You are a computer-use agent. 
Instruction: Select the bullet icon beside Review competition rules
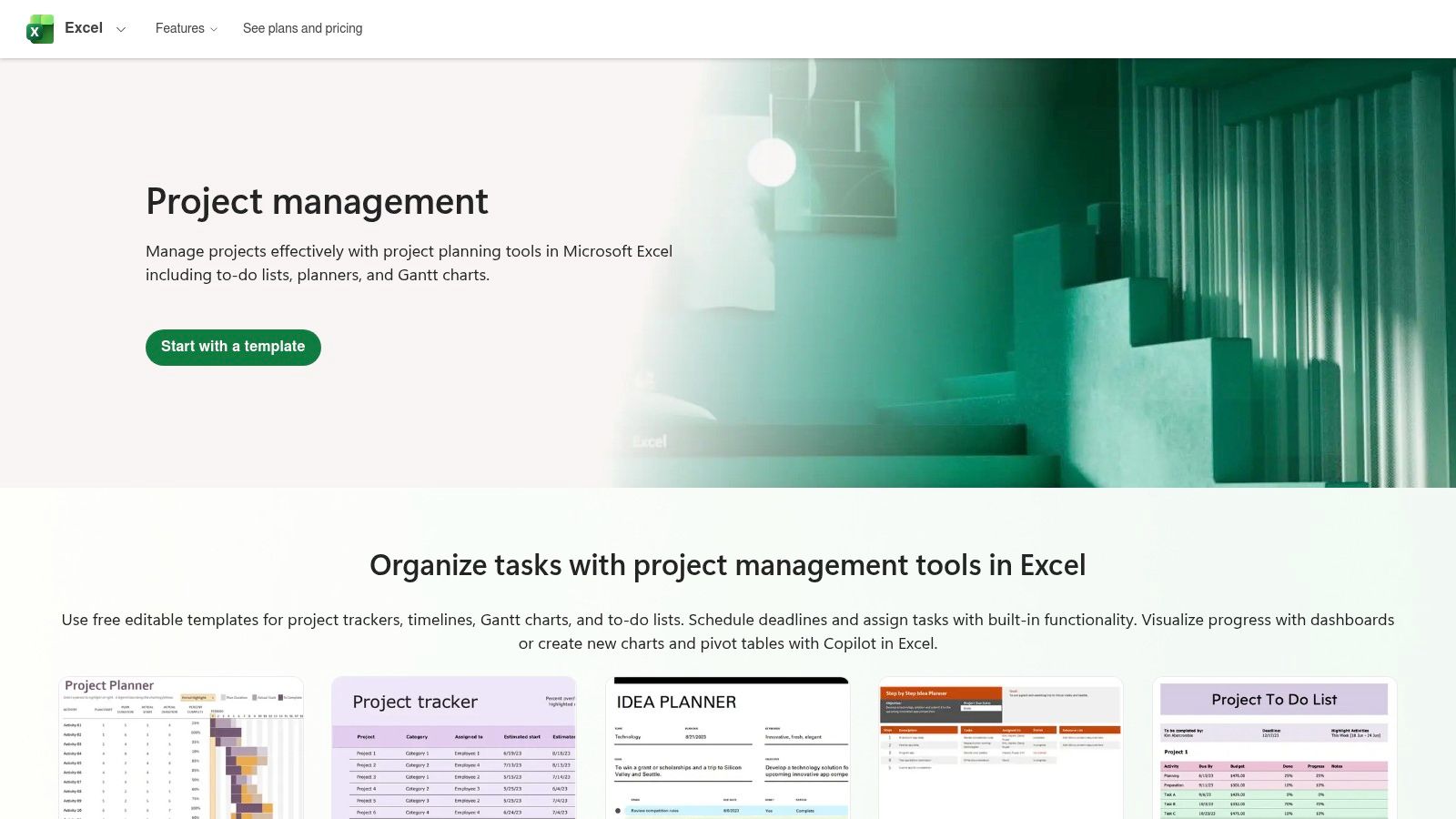tap(618, 811)
